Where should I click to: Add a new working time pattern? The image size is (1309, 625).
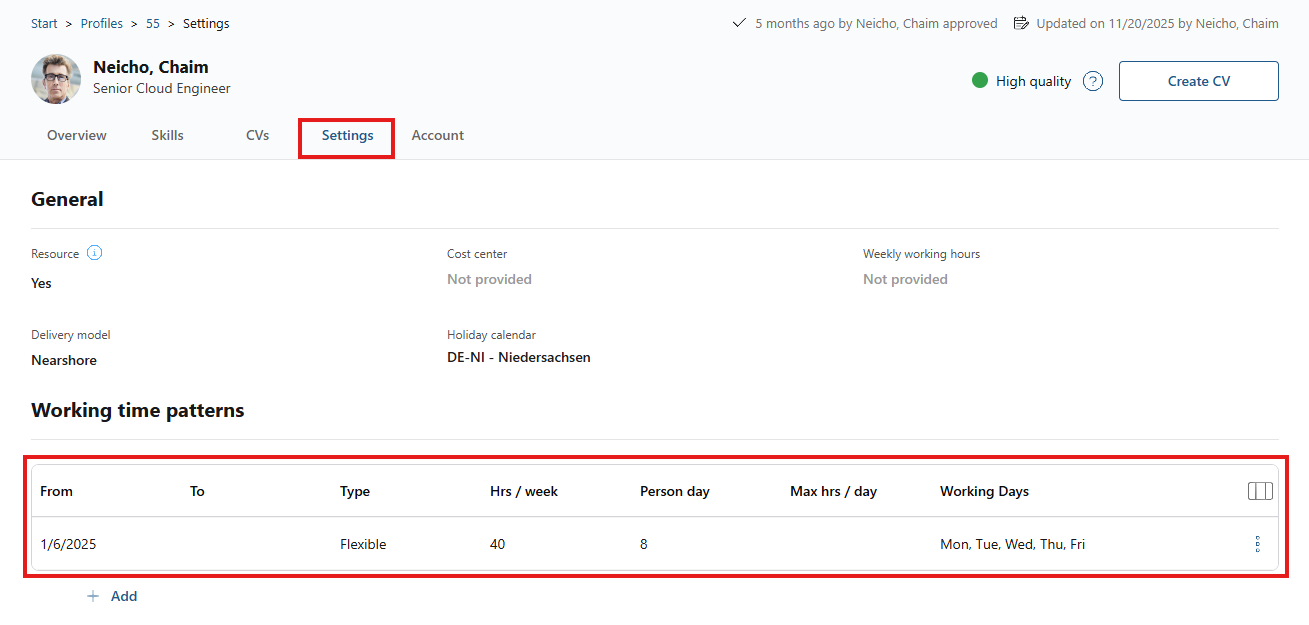coord(111,596)
